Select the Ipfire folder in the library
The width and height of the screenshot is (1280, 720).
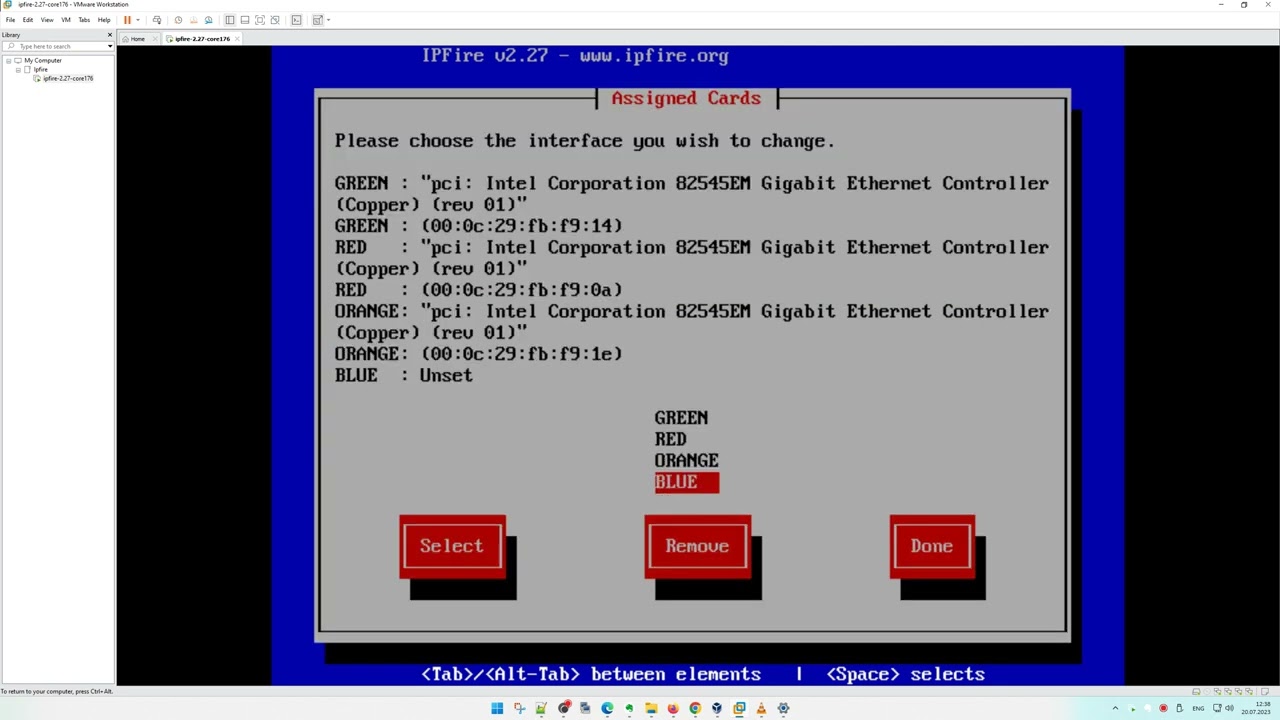click(x=40, y=69)
